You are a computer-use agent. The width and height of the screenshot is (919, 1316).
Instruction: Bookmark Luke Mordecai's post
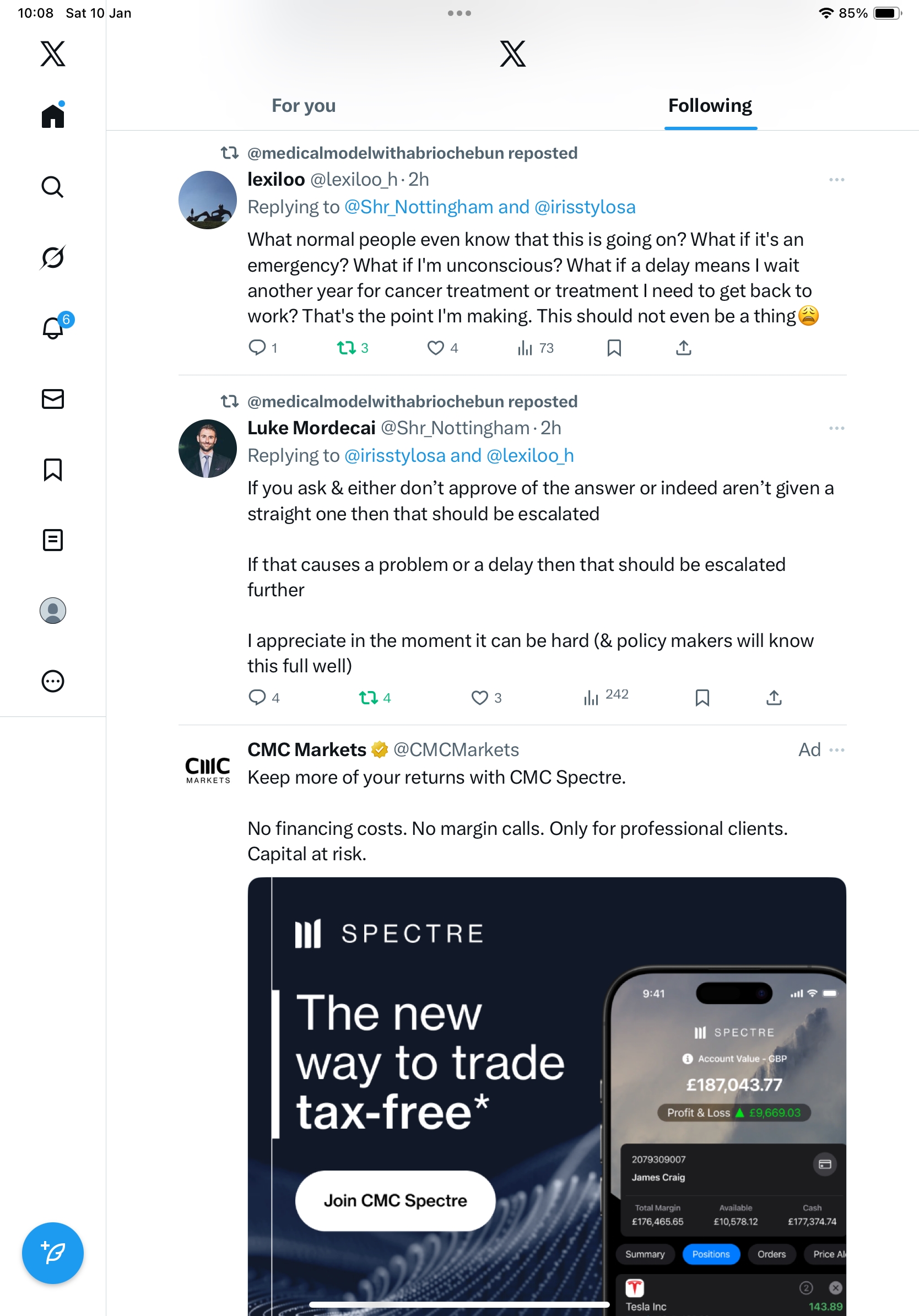tap(702, 698)
